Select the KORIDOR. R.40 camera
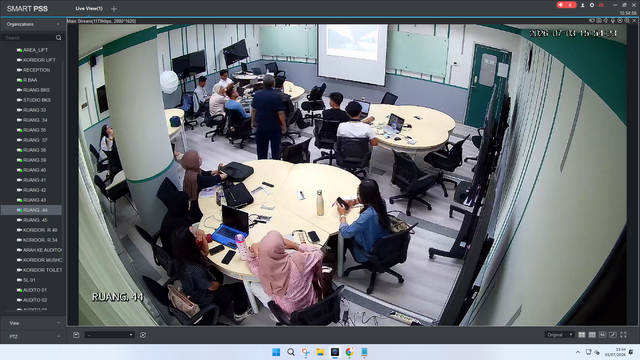This screenshot has width=640, height=360. [40, 230]
